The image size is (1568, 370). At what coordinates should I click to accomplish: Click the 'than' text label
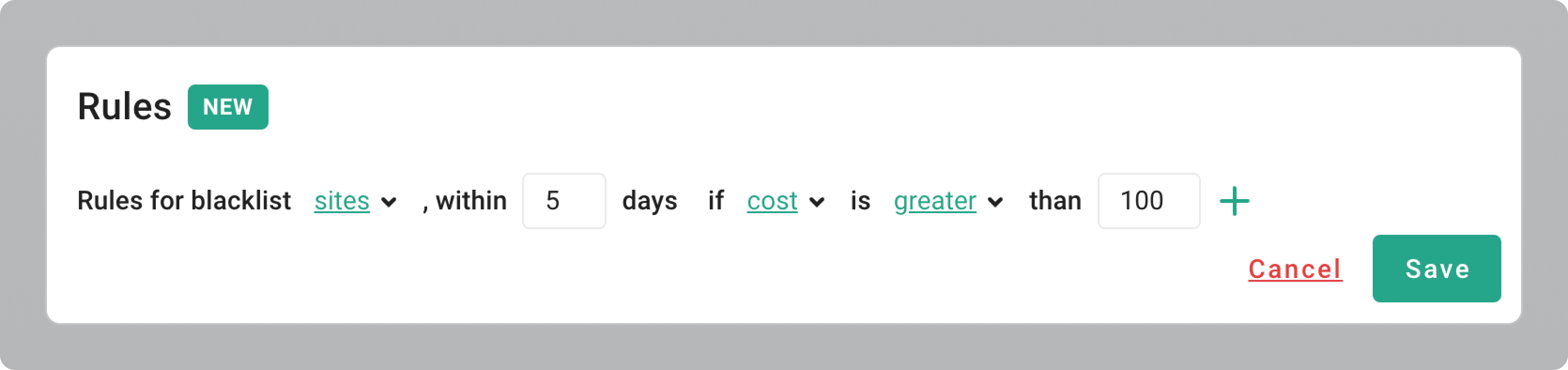click(1055, 201)
